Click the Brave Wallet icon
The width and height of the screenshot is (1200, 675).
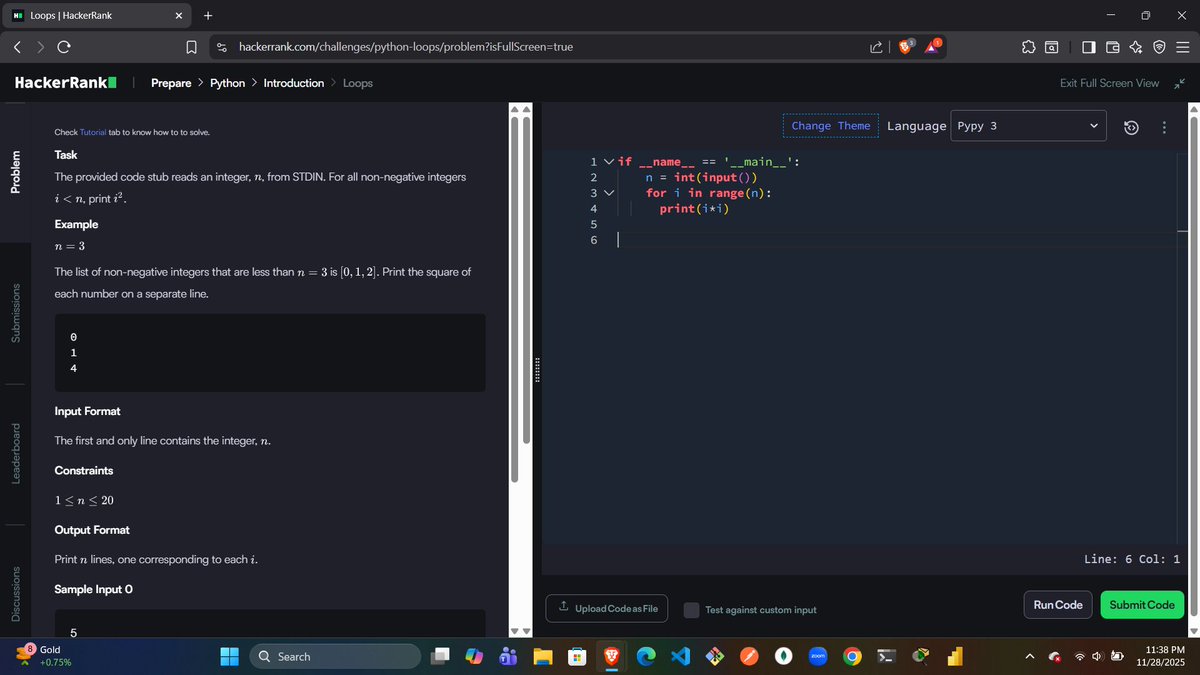[x=1113, y=46]
